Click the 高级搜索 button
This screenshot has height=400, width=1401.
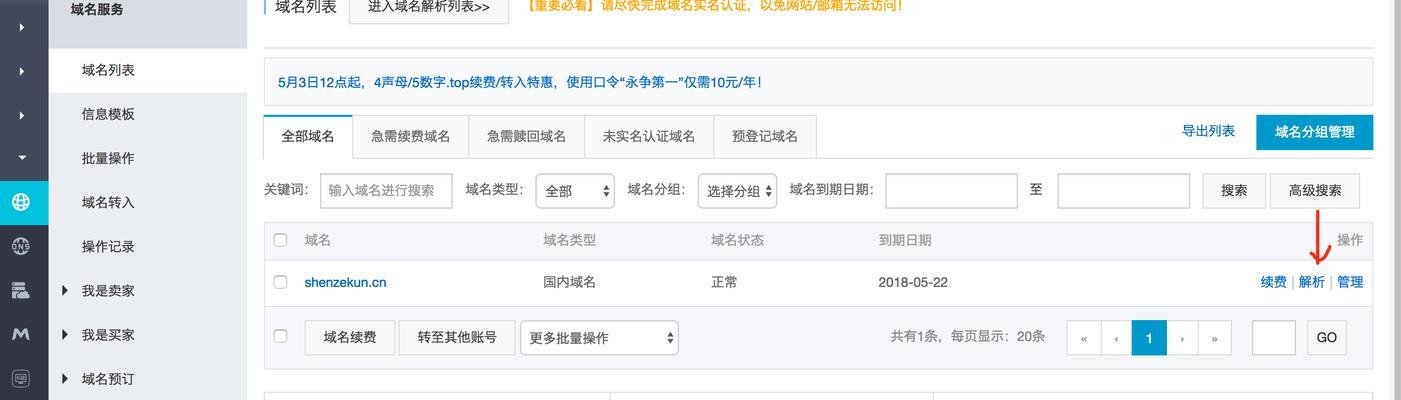(x=1314, y=190)
